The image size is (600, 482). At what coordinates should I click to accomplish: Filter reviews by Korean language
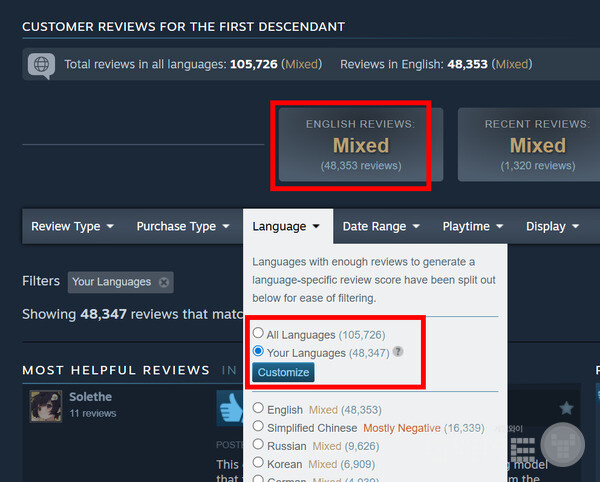pyautogui.click(x=259, y=464)
